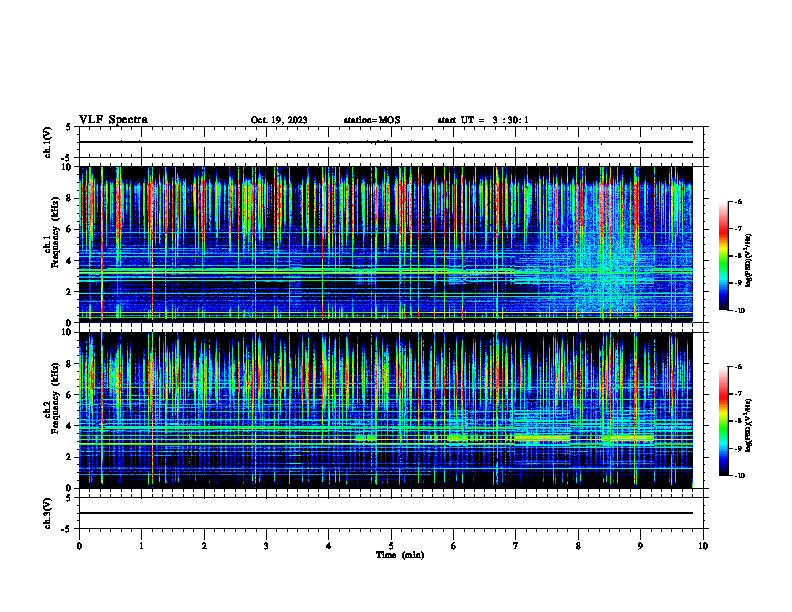Screen dimensions: 792x612
Task: Click the time axis tick label "0"
Action: click(x=79, y=546)
